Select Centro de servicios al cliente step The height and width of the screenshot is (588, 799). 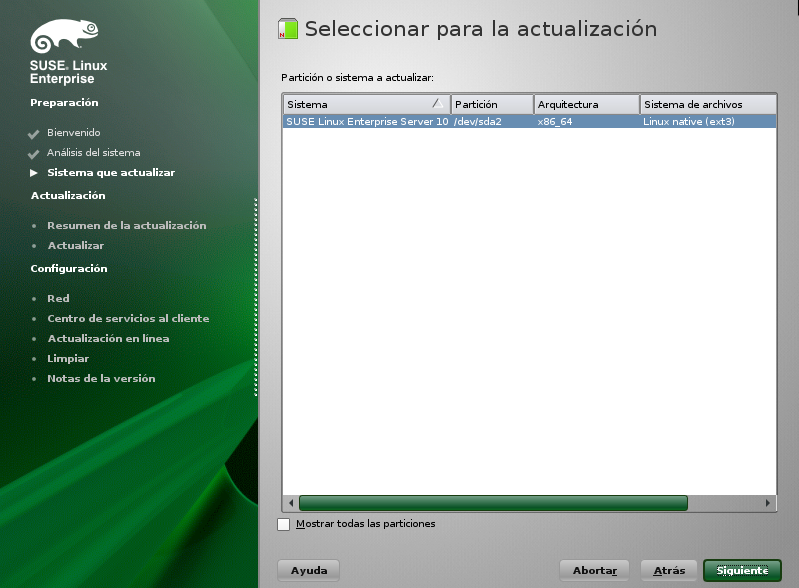point(128,319)
